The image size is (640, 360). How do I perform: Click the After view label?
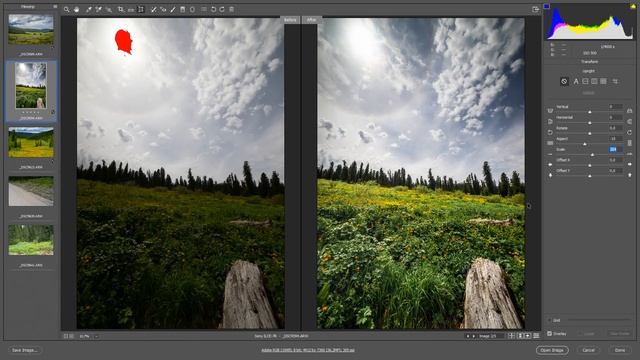pyautogui.click(x=311, y=20)
